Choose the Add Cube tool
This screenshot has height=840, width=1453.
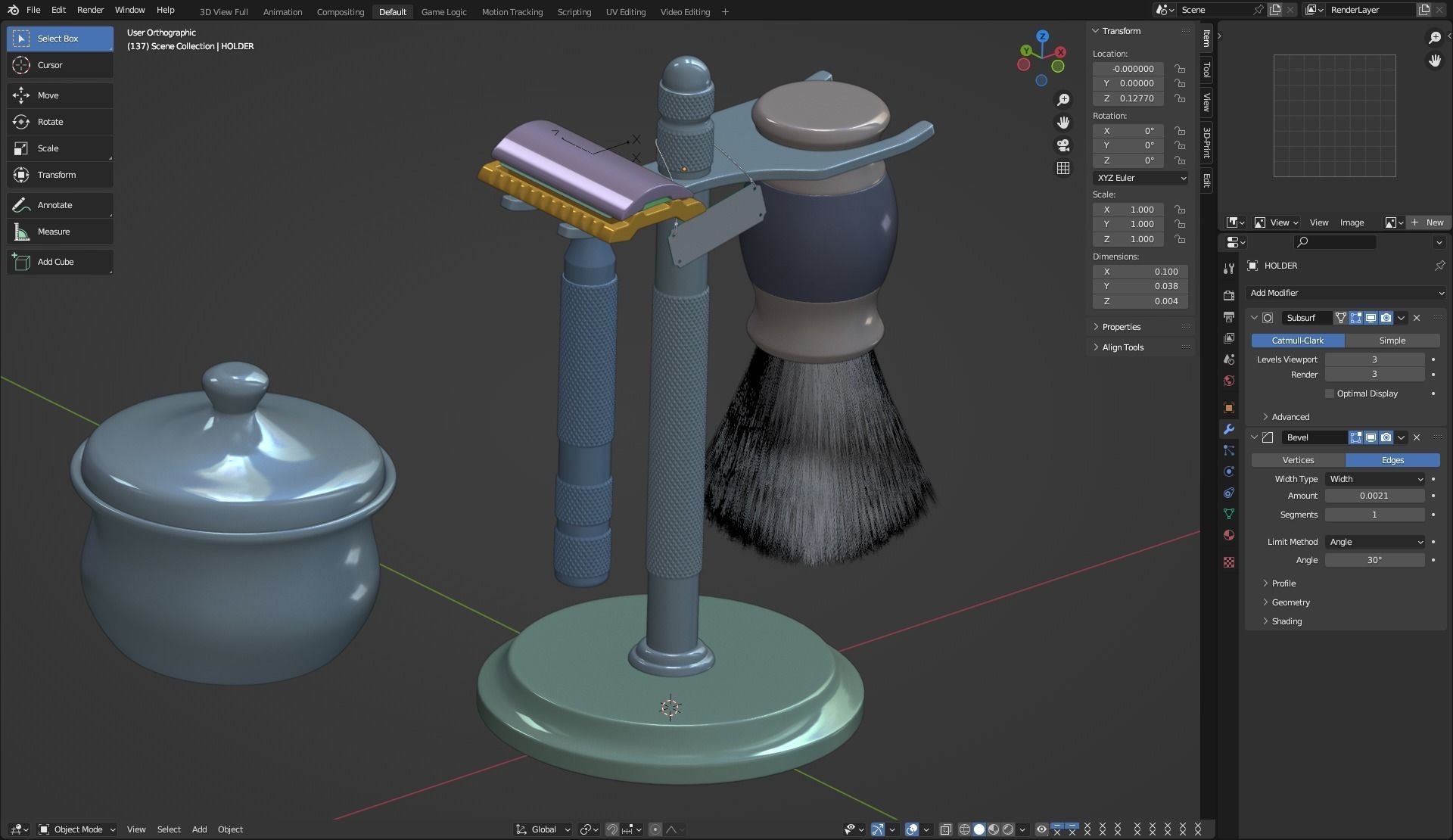60,262
